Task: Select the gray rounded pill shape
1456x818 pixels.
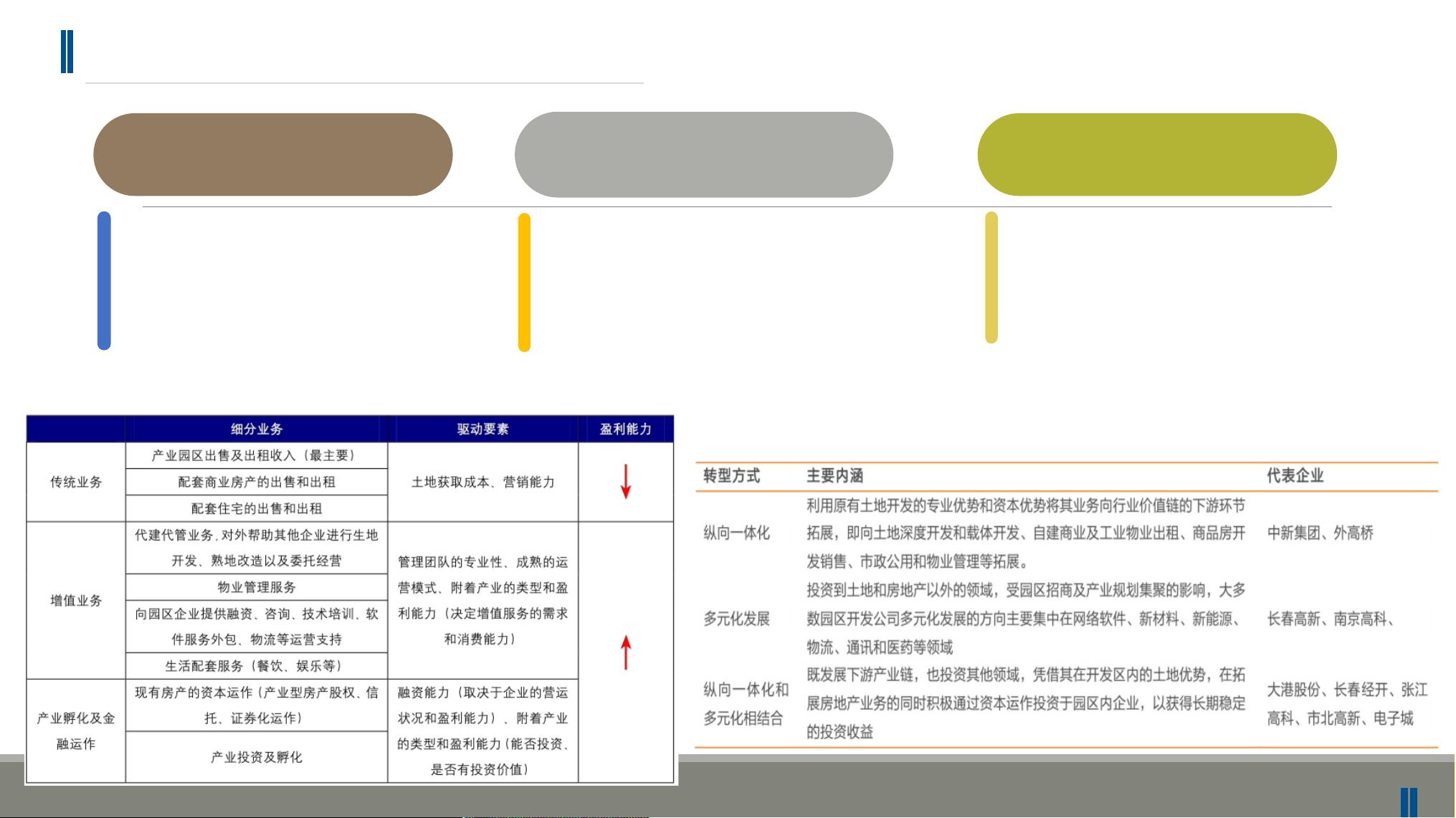Action: tap(704, 154)
